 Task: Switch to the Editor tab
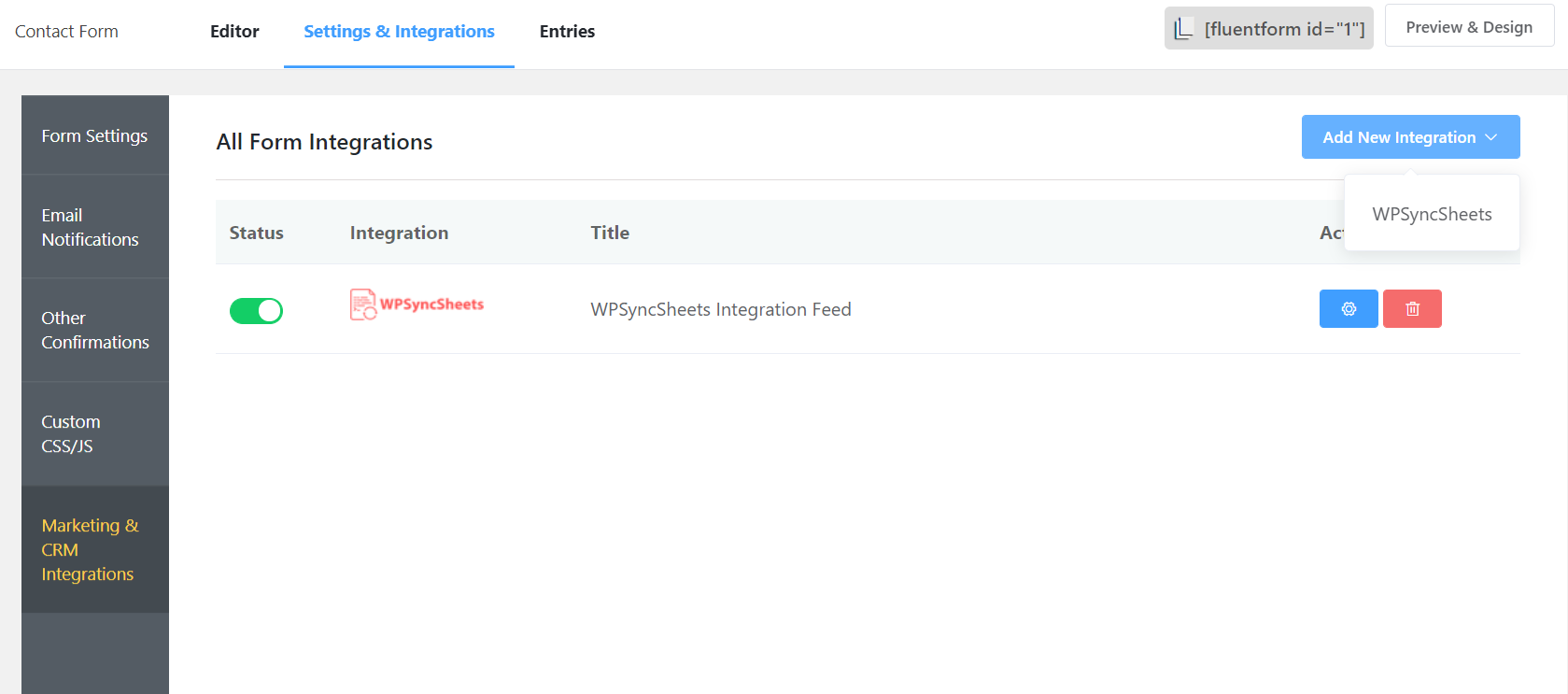click(234, 31)
